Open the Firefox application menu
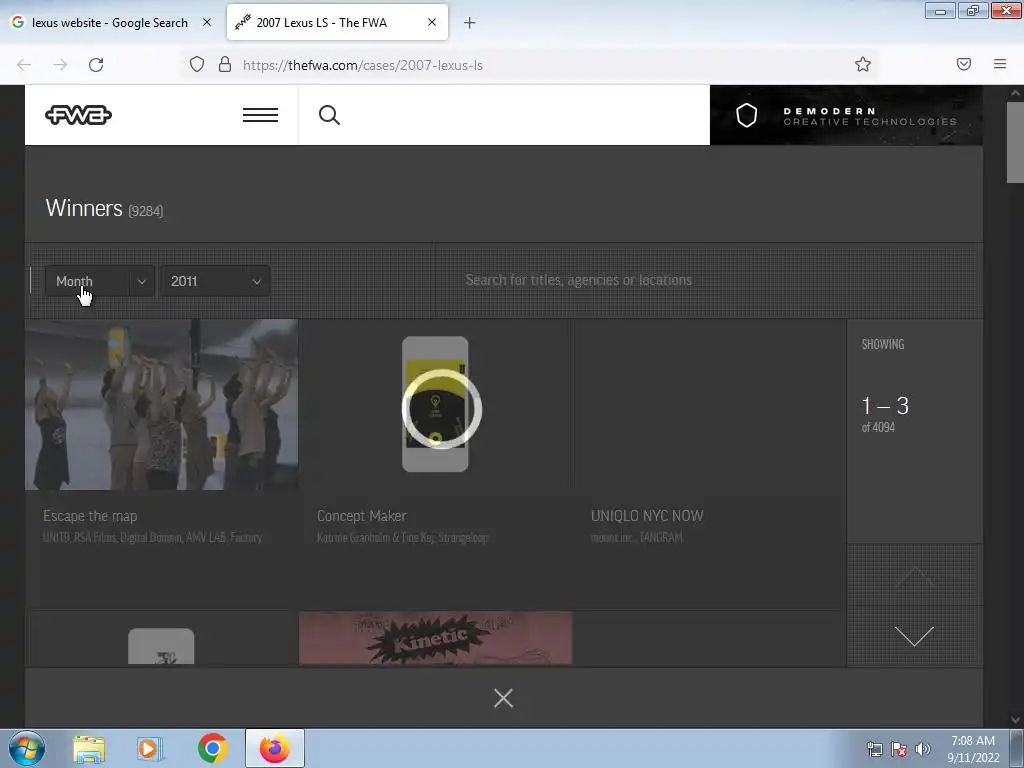Screen dimensions: 1024x768 (1000, 64)
